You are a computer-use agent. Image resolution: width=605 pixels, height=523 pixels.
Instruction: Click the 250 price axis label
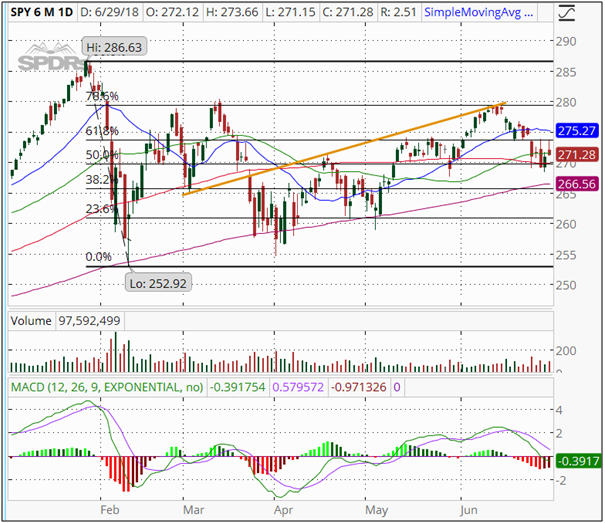[x=566, y=285]
